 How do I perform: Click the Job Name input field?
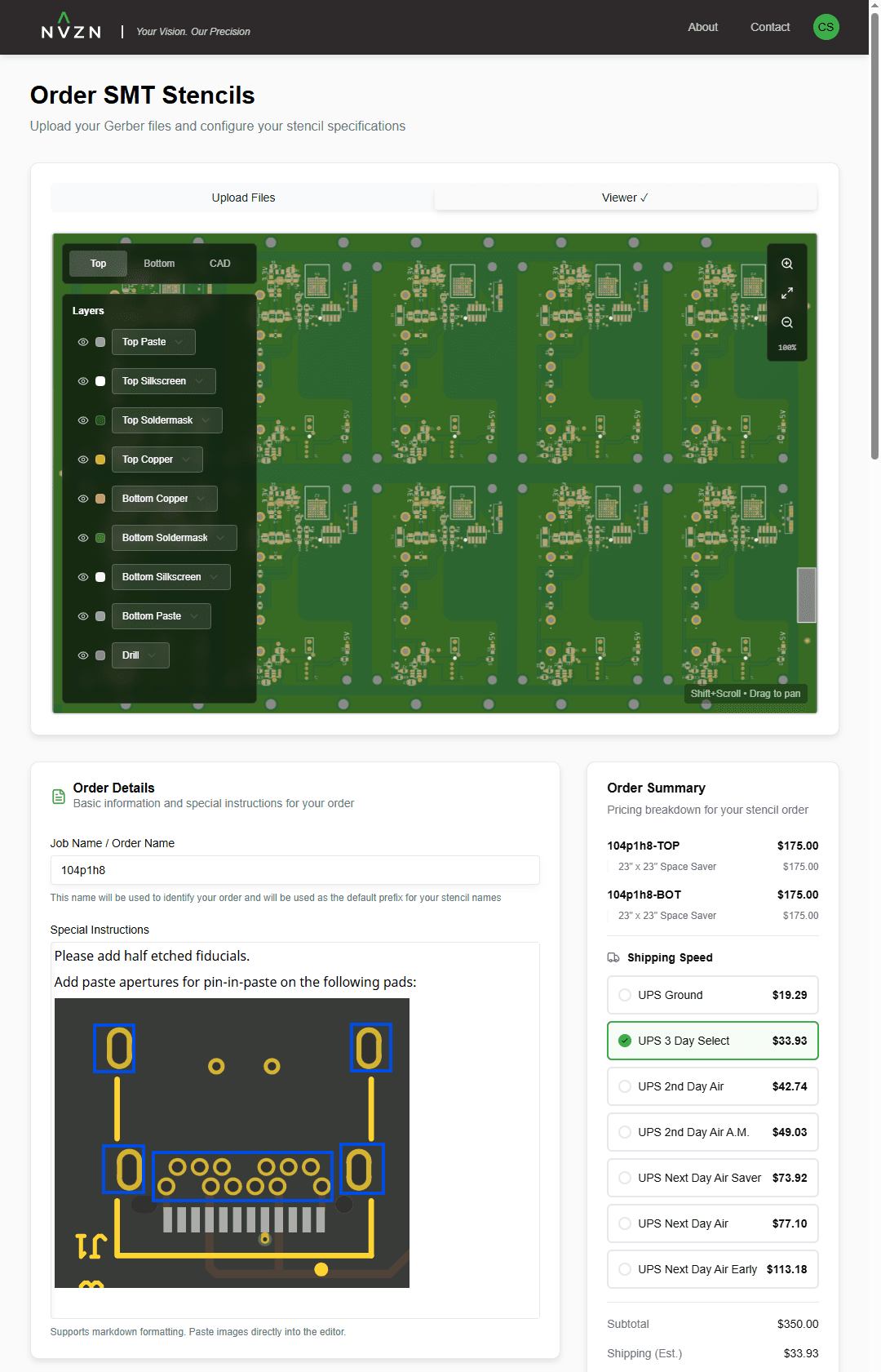point(294,870)
